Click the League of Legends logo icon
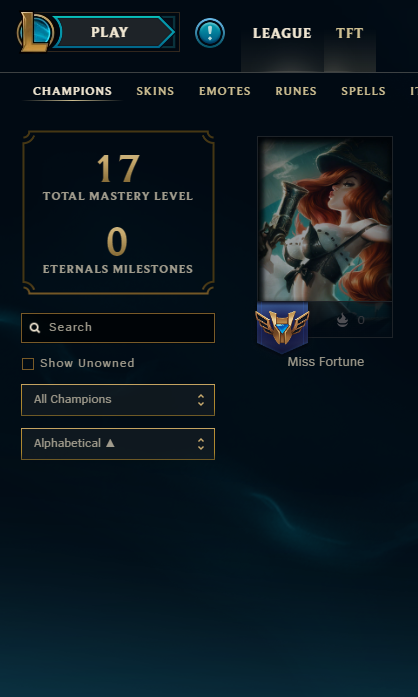The width and height of the screenshot is (418, 697). 36,32
